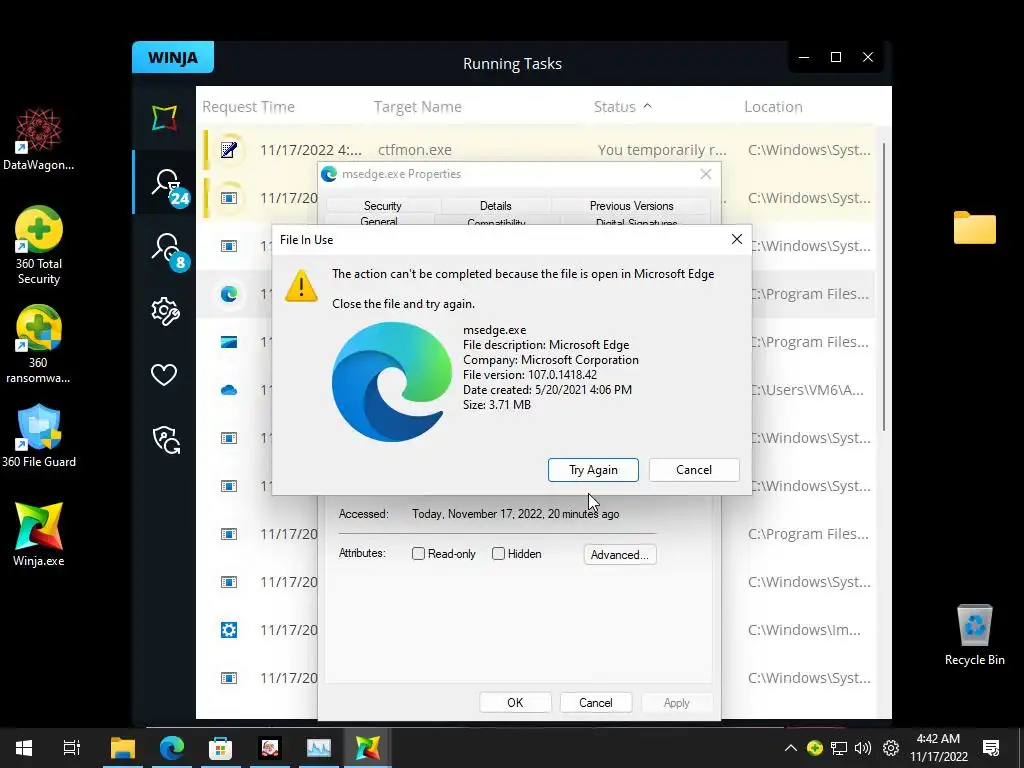
Task: Open volume control in system tray
Action: pyautogui.click(x=863, y=748)
